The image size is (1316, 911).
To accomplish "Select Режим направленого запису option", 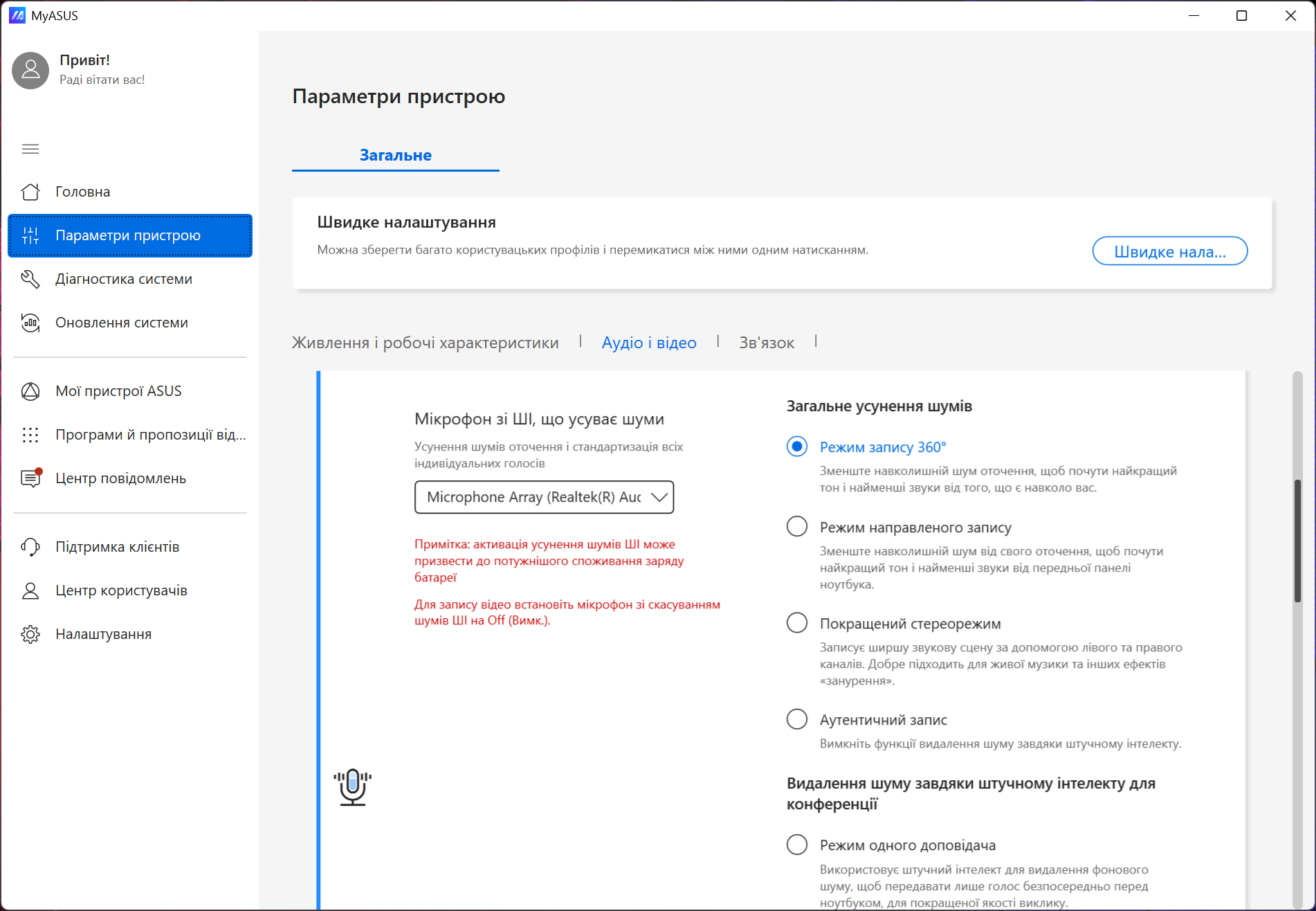I will [x=797, y=527].
